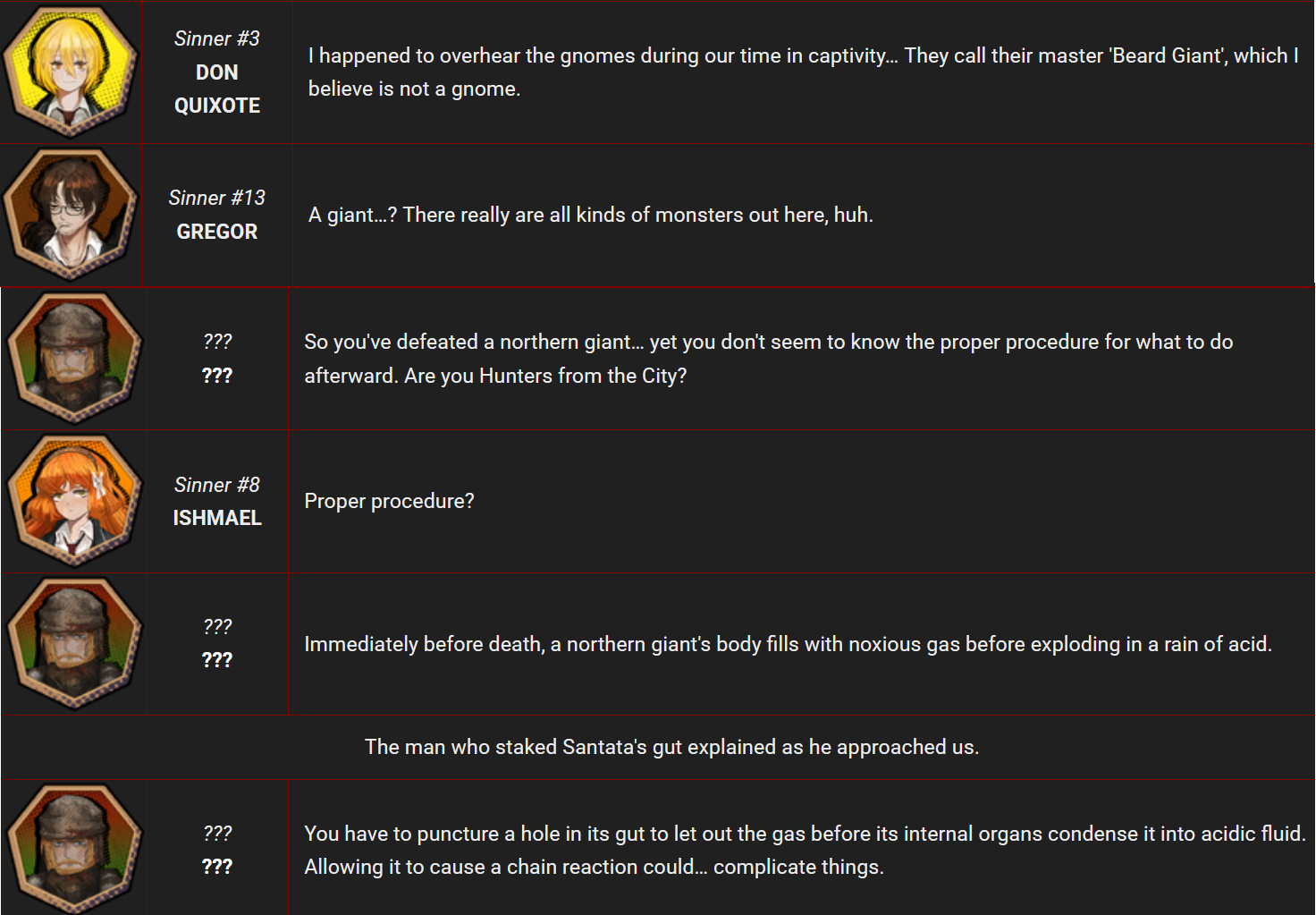Click Ishmael's orange-haired portrait icon

point(74,501)
